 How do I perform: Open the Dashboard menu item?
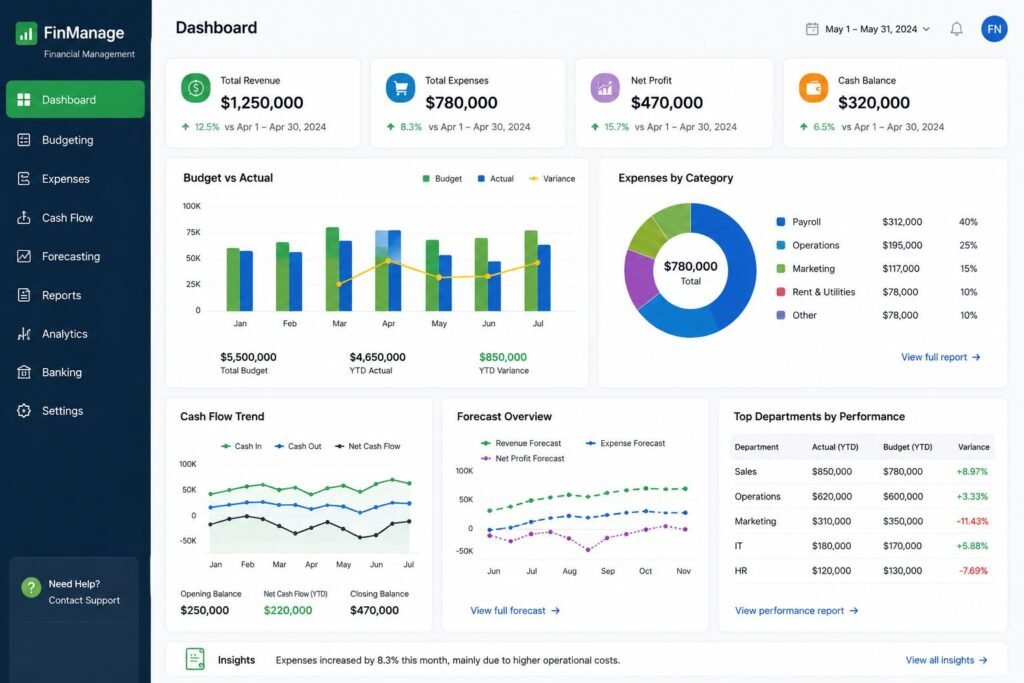click(x=75, y=99)
